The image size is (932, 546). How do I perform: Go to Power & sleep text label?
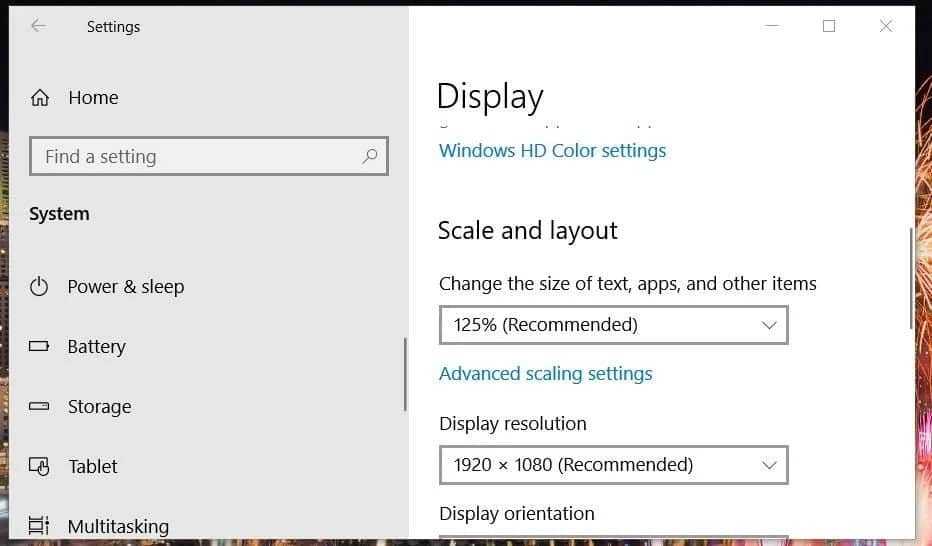point(126,287)
